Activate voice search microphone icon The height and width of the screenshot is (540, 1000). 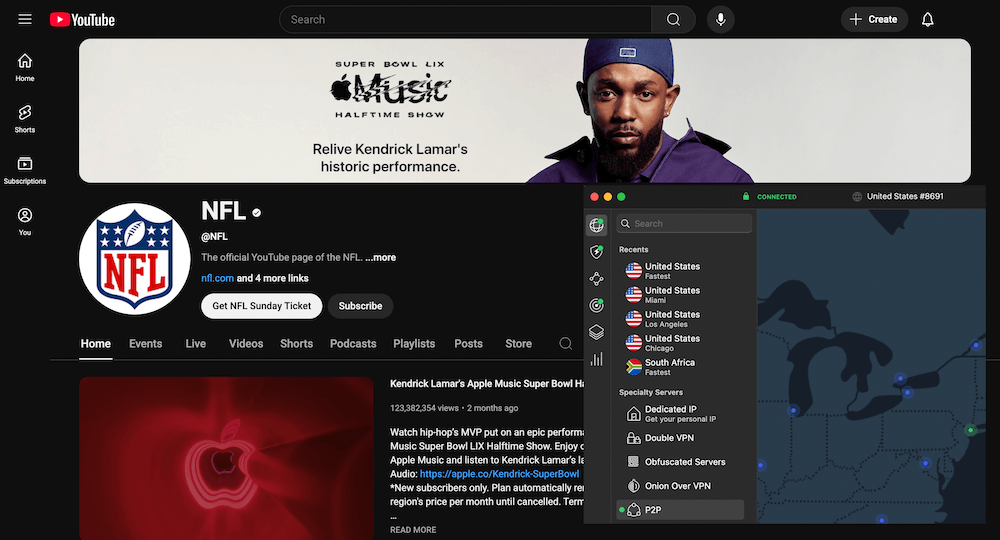tap(721, 20)
